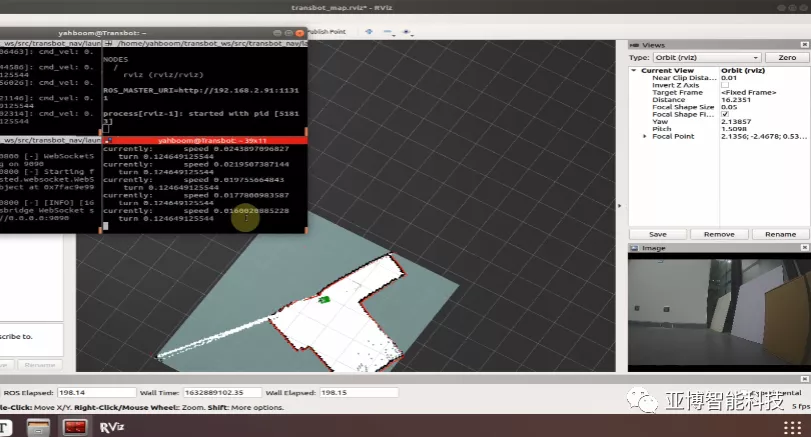The height and width of the screenshot is (437, 811).
Task: Click the Remove view button
Action: tap(719, 234)
